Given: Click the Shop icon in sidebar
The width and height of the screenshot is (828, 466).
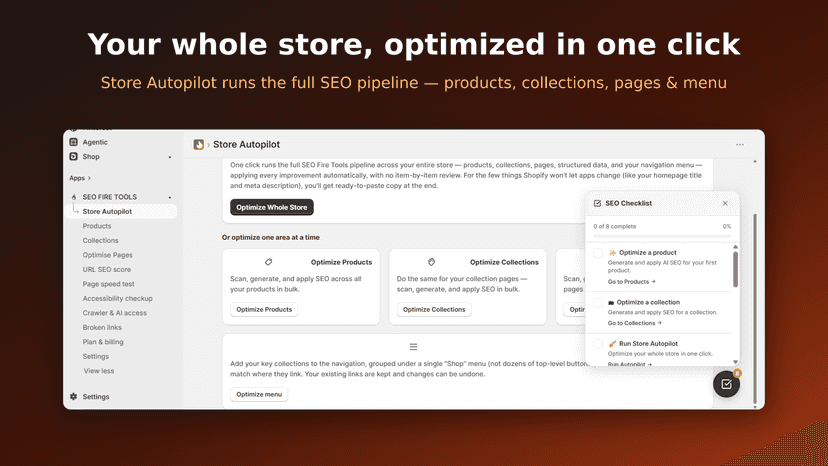Looking at the screenshot, I should pyautogui.click(x=73, y=156).
